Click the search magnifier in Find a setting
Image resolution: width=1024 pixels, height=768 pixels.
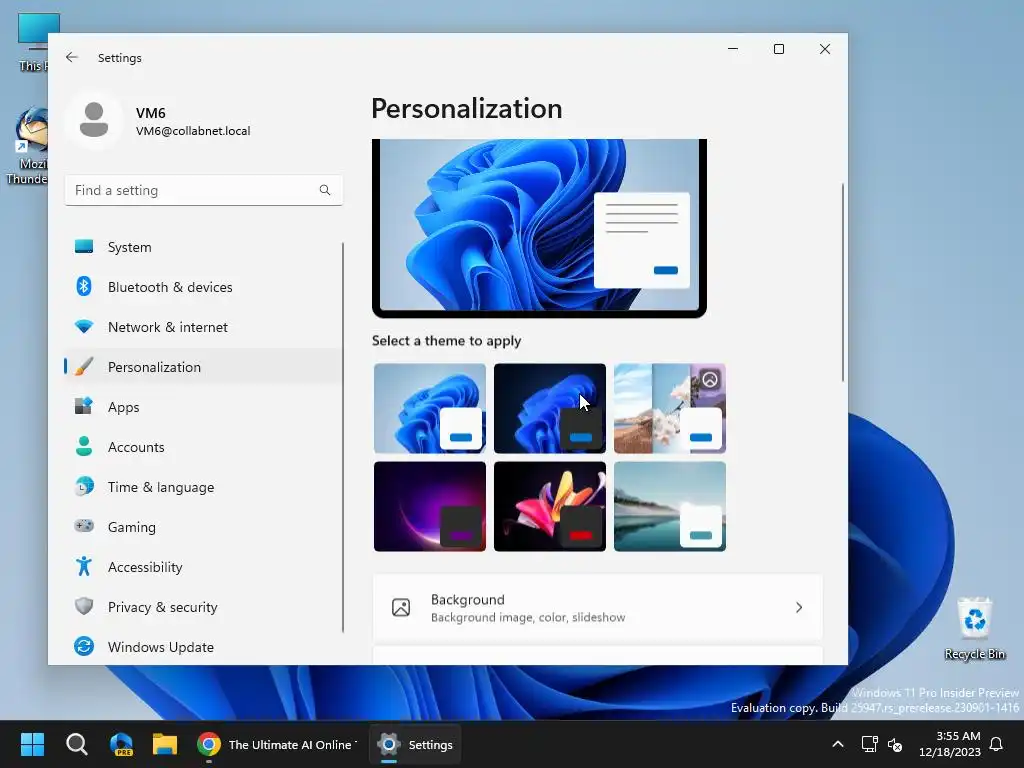point(325,190)
